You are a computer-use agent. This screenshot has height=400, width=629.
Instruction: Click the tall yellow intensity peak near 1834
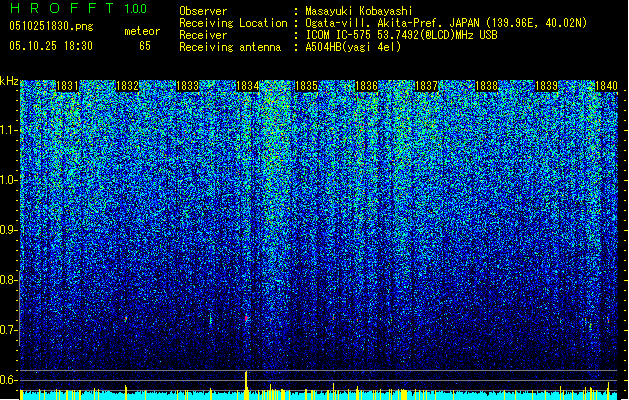pyautogui.click(x=246, y=385)
